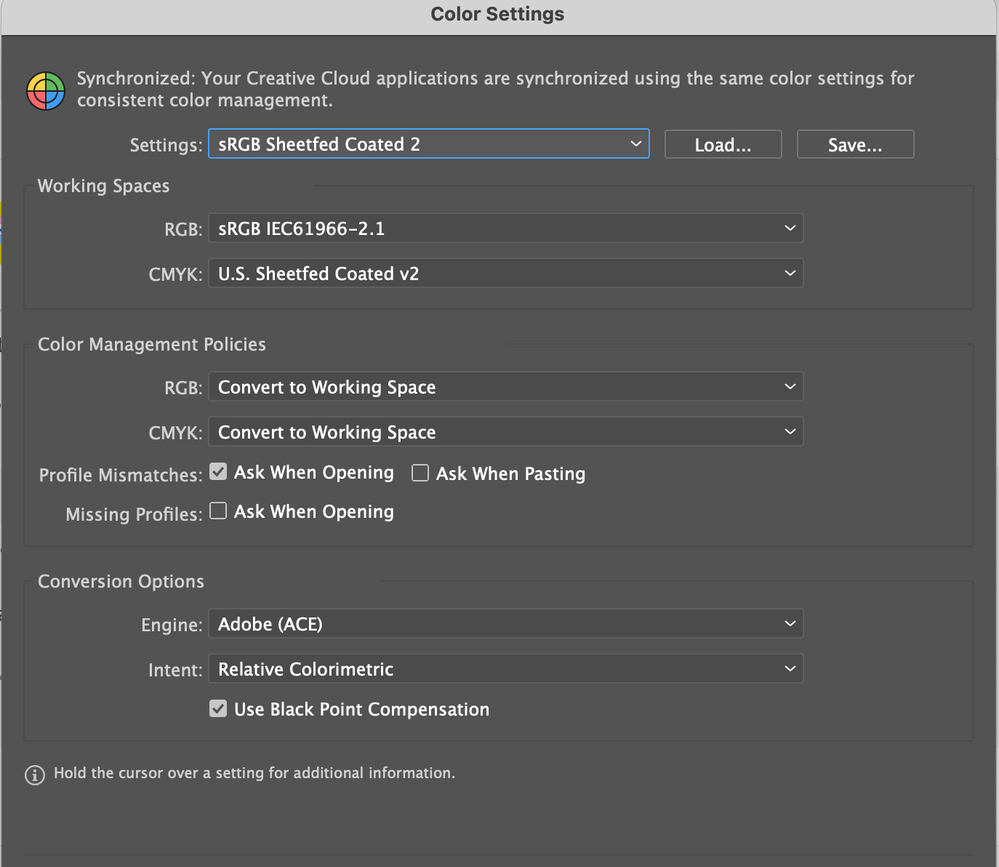Expand the CMYK color management policy dropdown
Viewport: 999px width, 867px height.
505,432
